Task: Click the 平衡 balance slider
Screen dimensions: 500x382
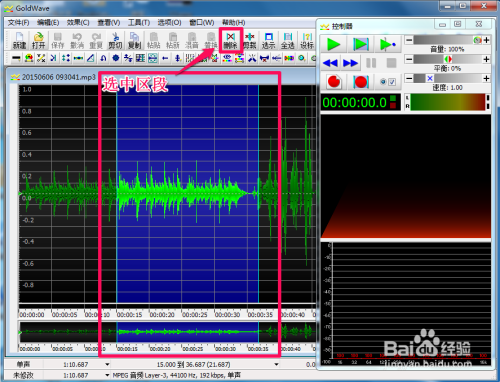Action: point(448,59)
